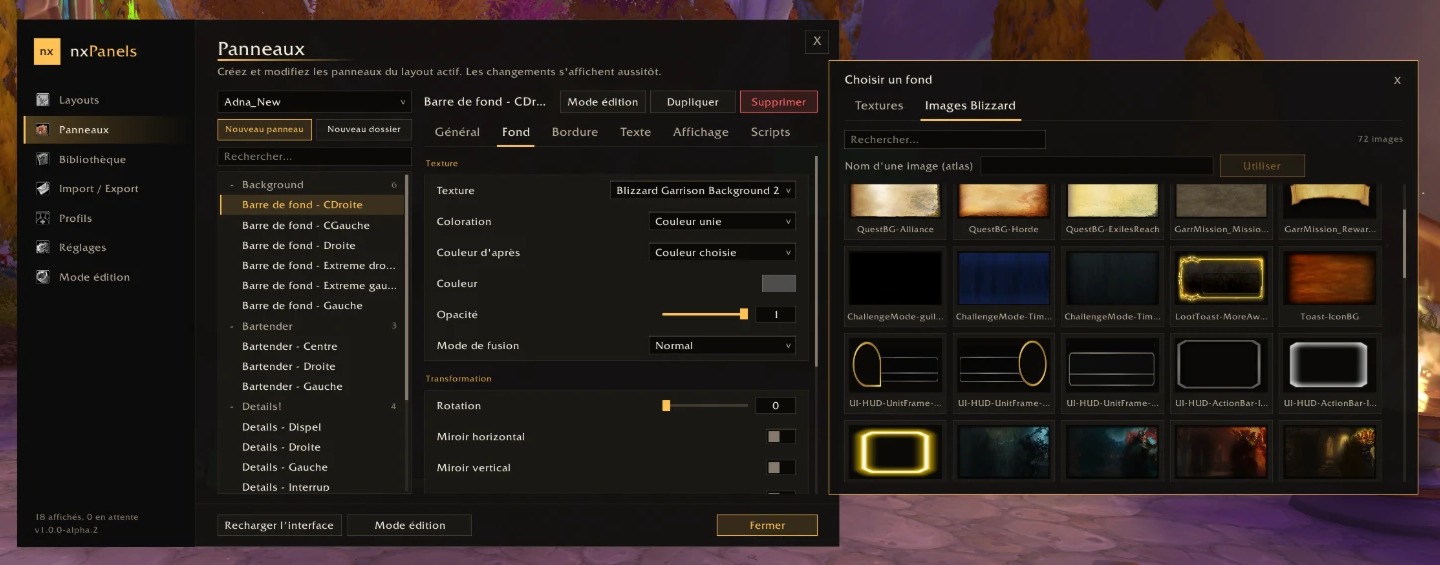This screenshot has width=1440, height=565.
Task: Open the Coloration dropdown
Action: tap(722, 221)
